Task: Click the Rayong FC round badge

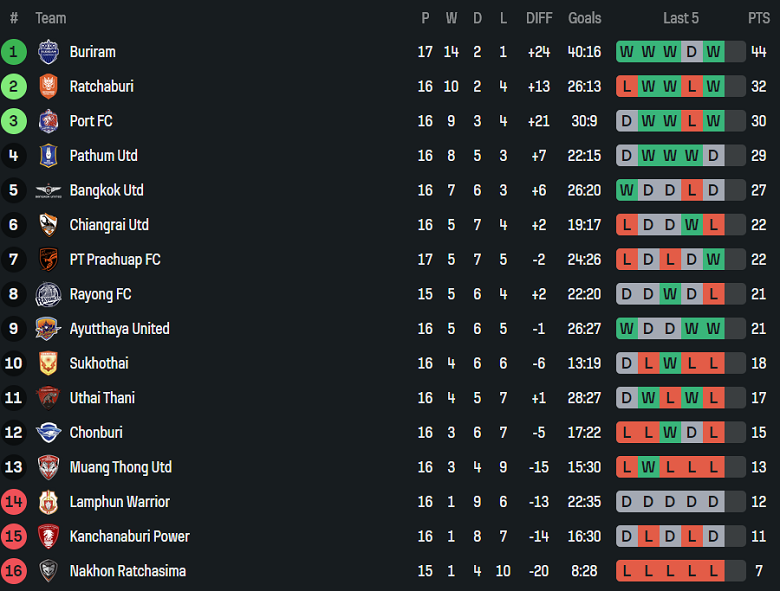Action: (48, 294)
